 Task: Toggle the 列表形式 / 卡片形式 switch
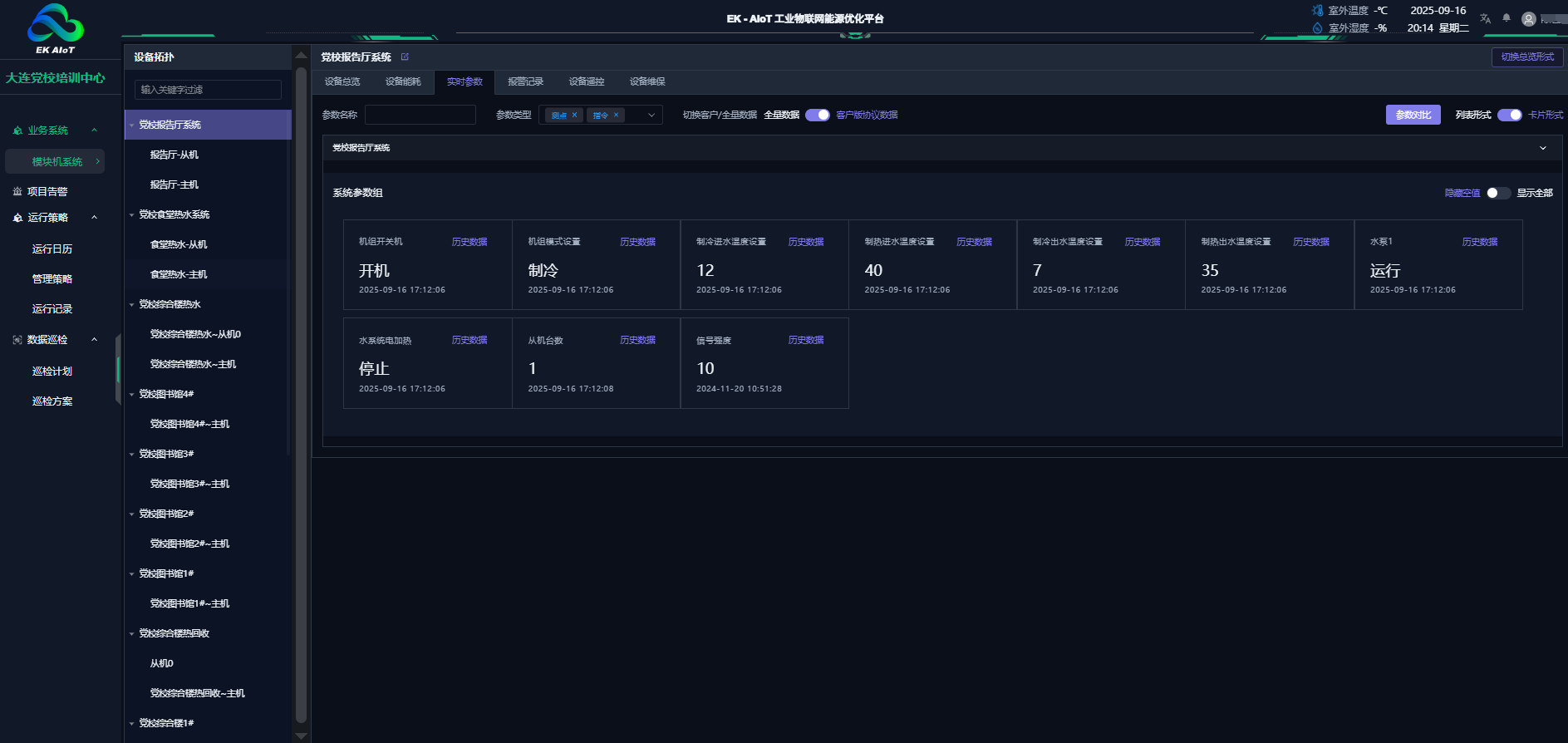[x=1509, y=116]
